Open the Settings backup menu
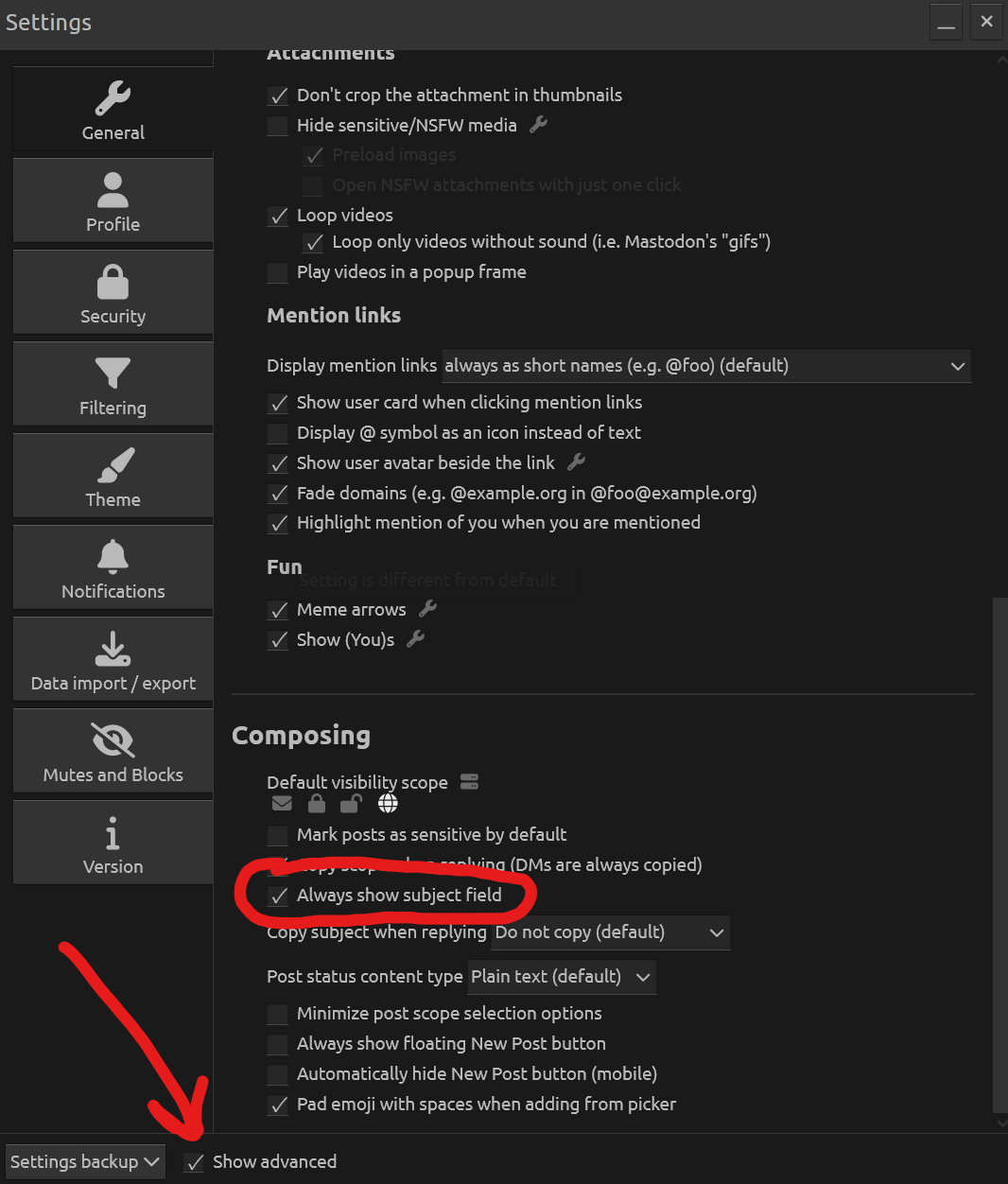 [x=84, y=1161]
